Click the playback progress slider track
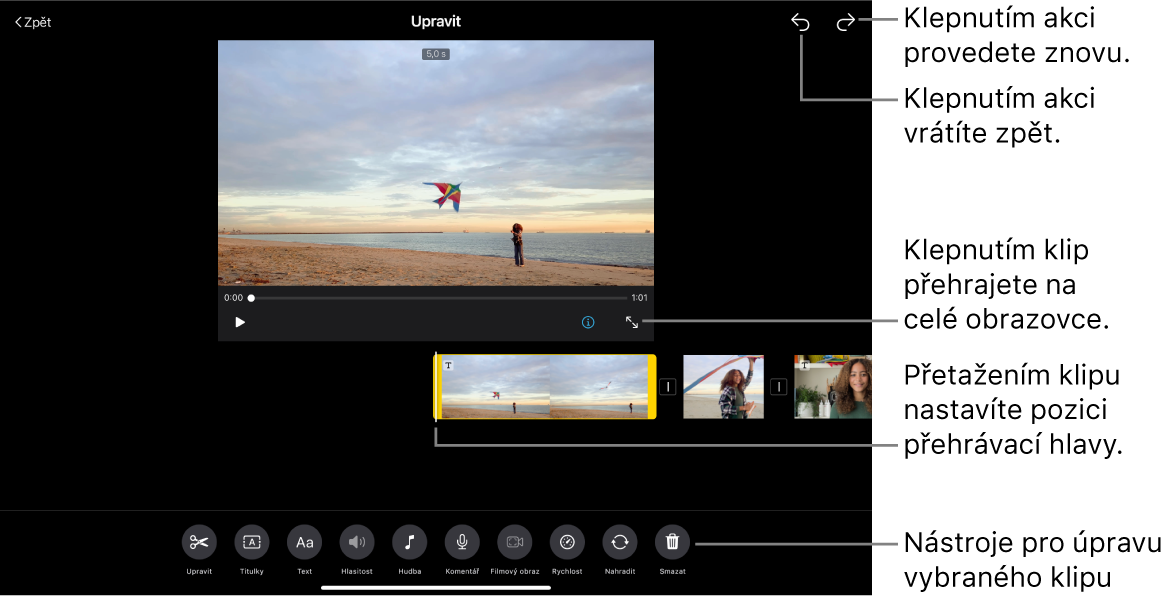Image resolution: width=1168 pixels, height=599 pixels. pyautogui.click(x=439, y=298)
